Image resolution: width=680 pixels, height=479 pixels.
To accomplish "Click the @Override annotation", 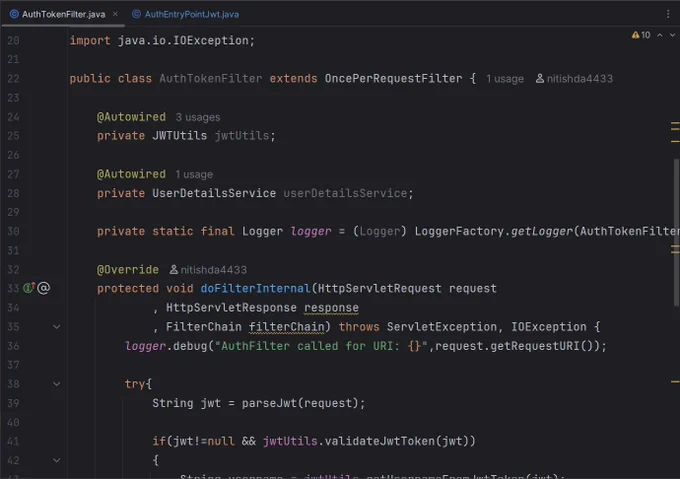I will coord(128,269).
